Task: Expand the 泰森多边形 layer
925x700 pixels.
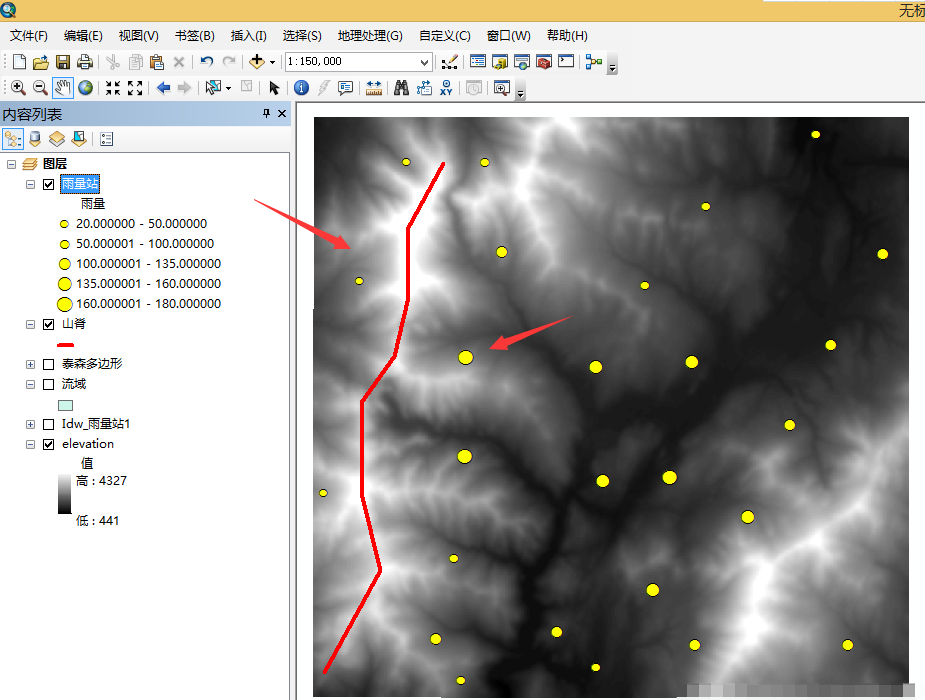Action: pyautogui.click(x=30, y=364)
